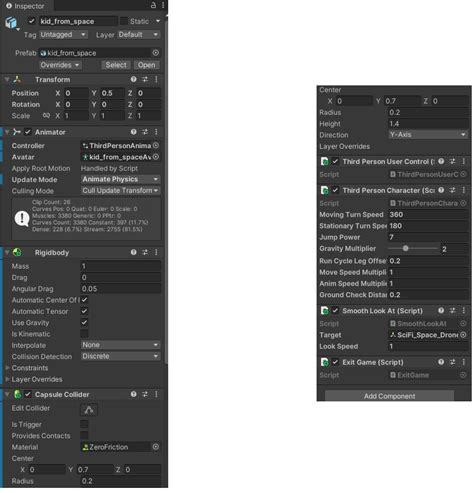The height and width of the screenshot is (493, 474).
Task: Open Animator presets icon
Action: pos(145,132)
